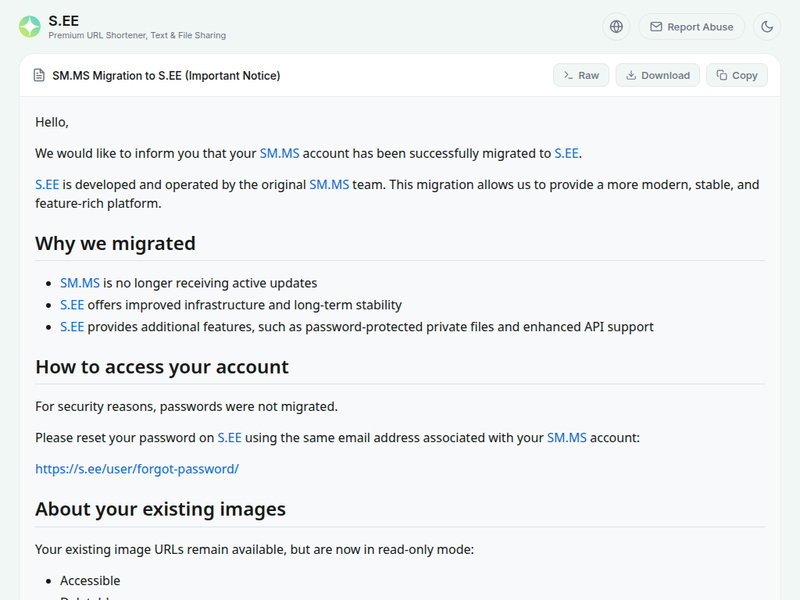Click the 'Your existing image URLs remain available' sentence
Screen dimensions: 800x600
click(255, 549)
